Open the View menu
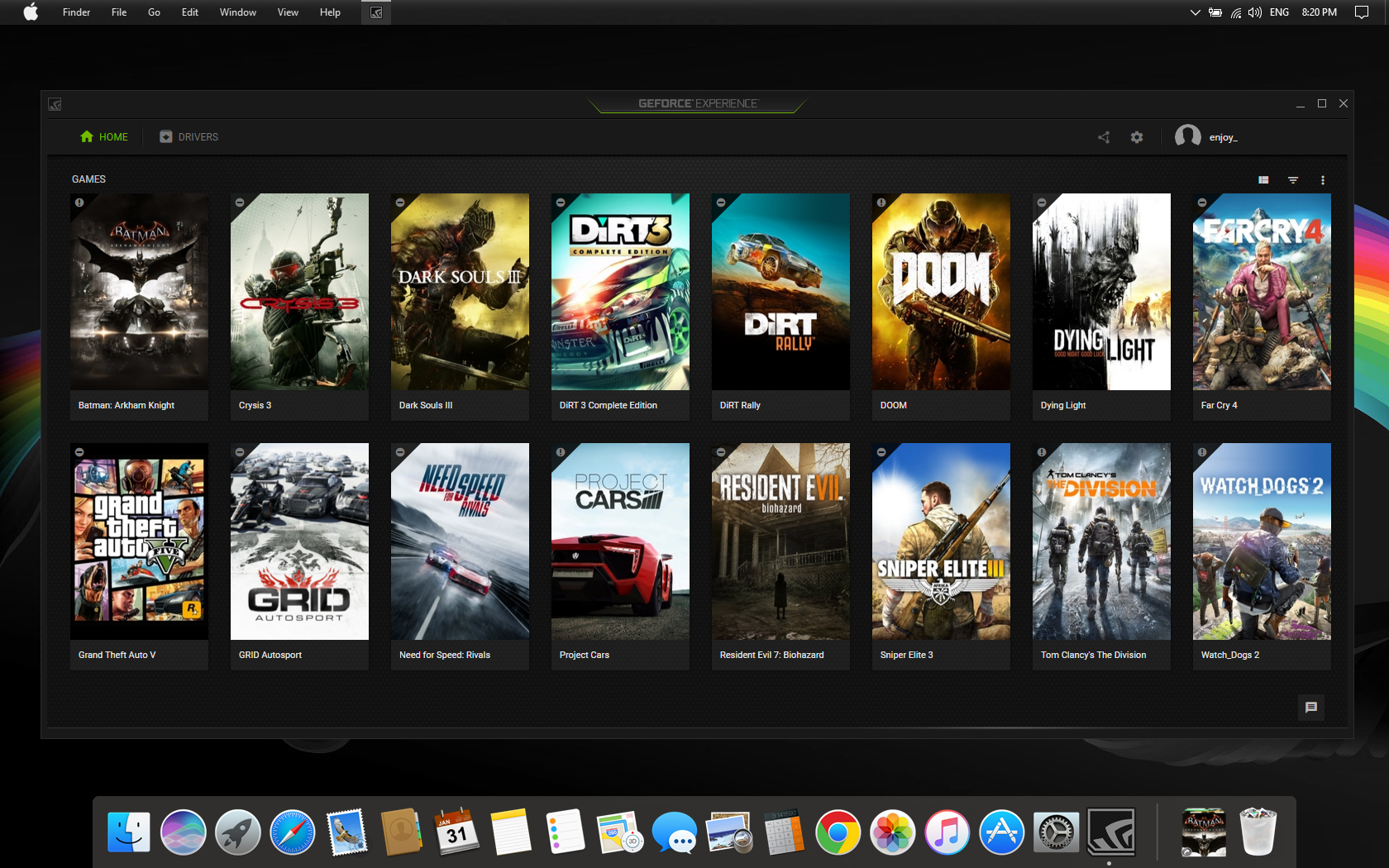Viewport: 1389px width, 868px height. click(288, 12)
